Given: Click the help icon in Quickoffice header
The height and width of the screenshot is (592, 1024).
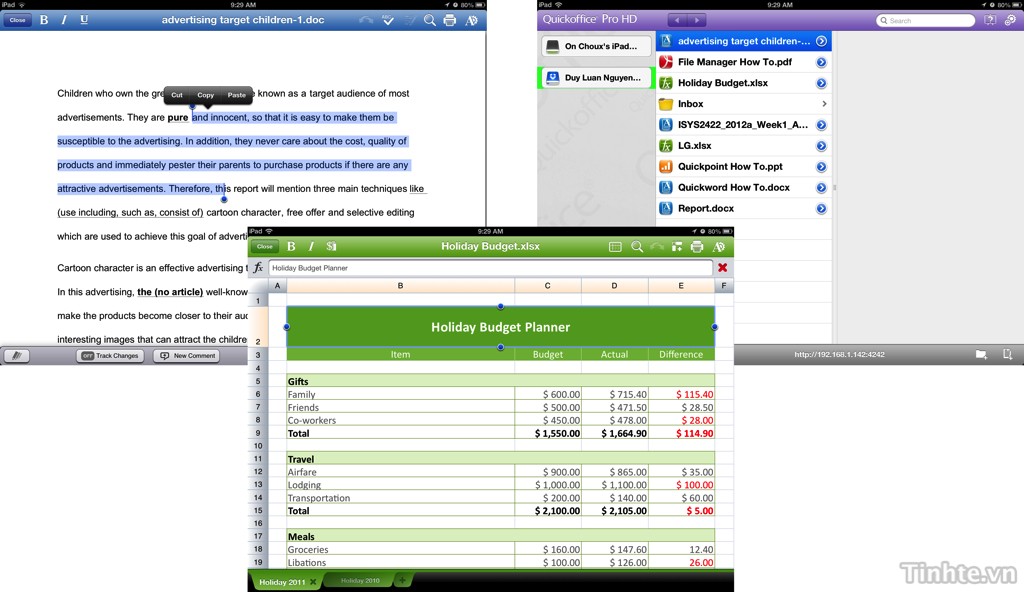Looking at the screenshot, I should point(989,20).
